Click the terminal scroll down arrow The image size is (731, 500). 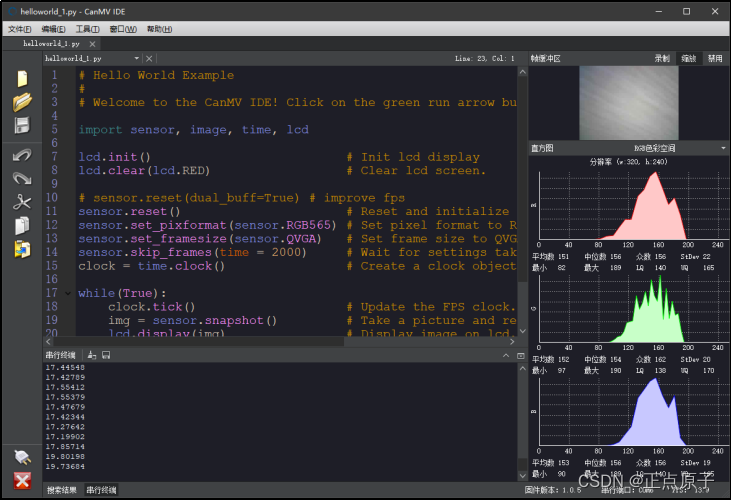click(523, 476)
